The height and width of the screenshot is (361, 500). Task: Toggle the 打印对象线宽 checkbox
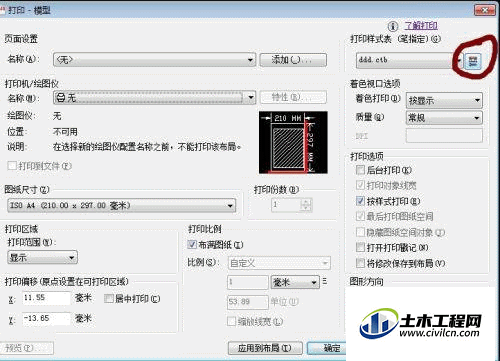tap(360, 185)
